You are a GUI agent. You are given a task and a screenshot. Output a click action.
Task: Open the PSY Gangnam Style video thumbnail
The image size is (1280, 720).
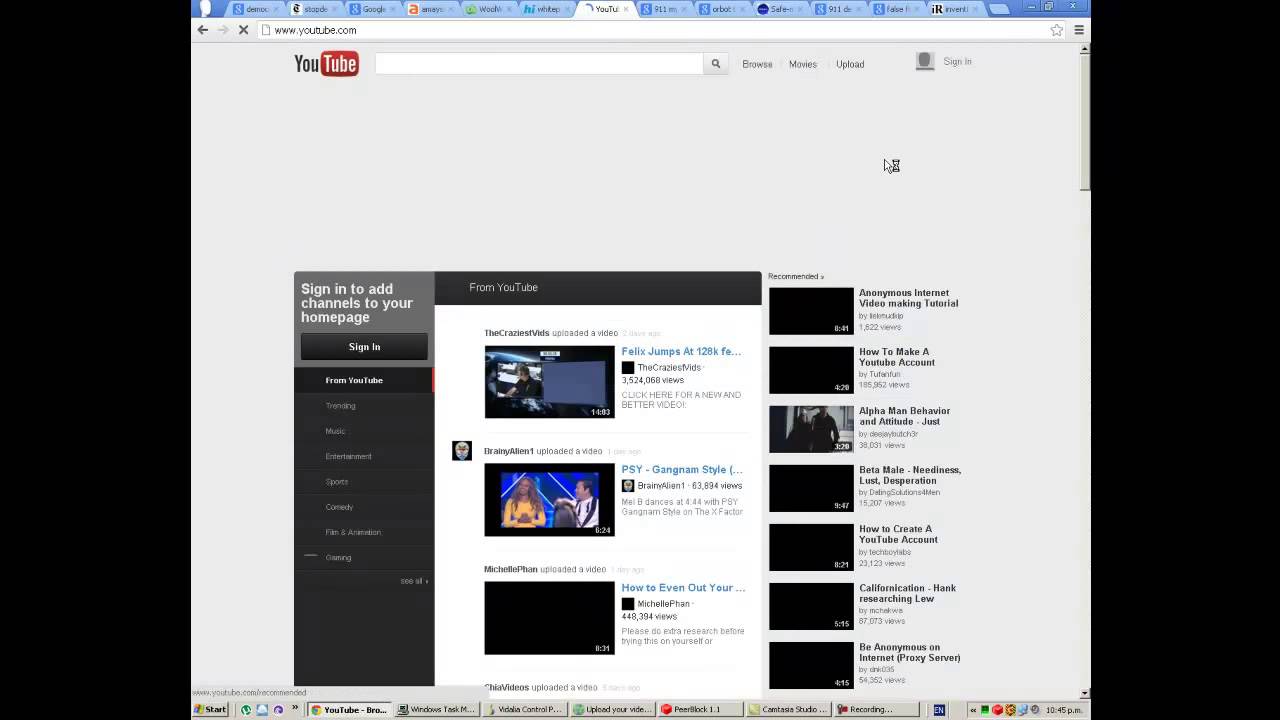(549, 500)
